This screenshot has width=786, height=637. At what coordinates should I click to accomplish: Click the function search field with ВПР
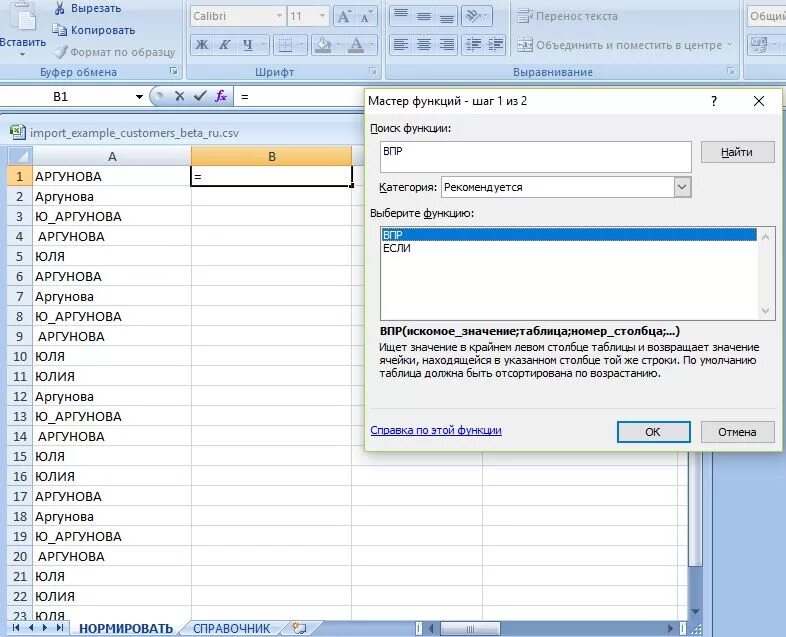coord(536,157)
